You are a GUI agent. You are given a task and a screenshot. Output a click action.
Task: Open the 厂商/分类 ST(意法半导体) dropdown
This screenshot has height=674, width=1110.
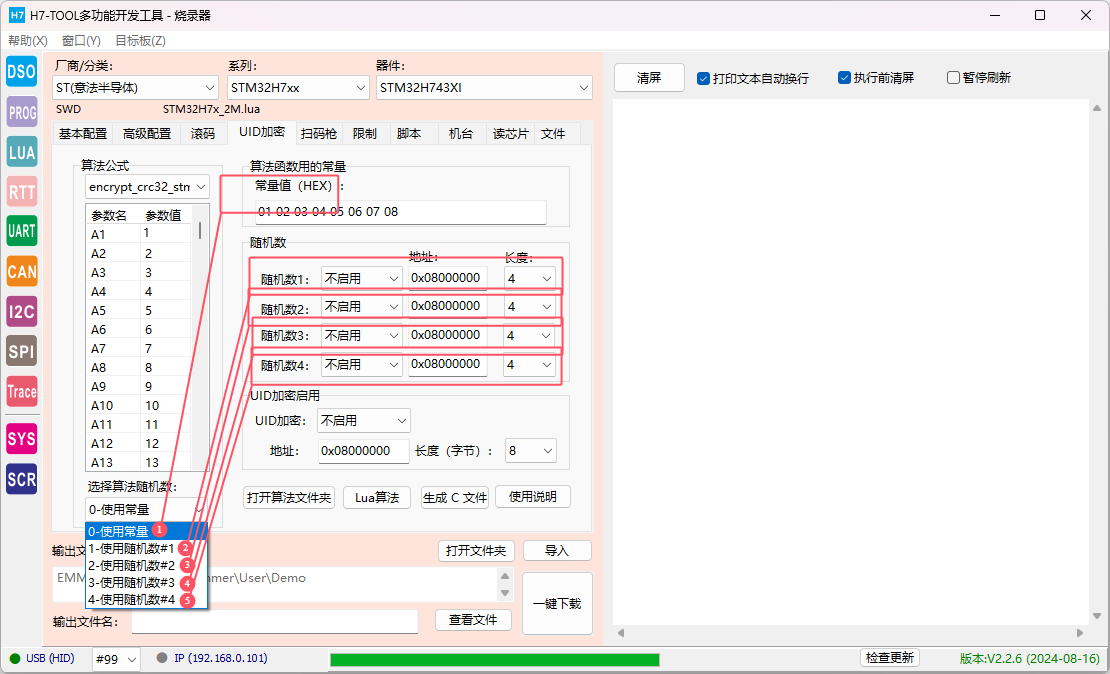pyautogui.click(x=135, y=88)
